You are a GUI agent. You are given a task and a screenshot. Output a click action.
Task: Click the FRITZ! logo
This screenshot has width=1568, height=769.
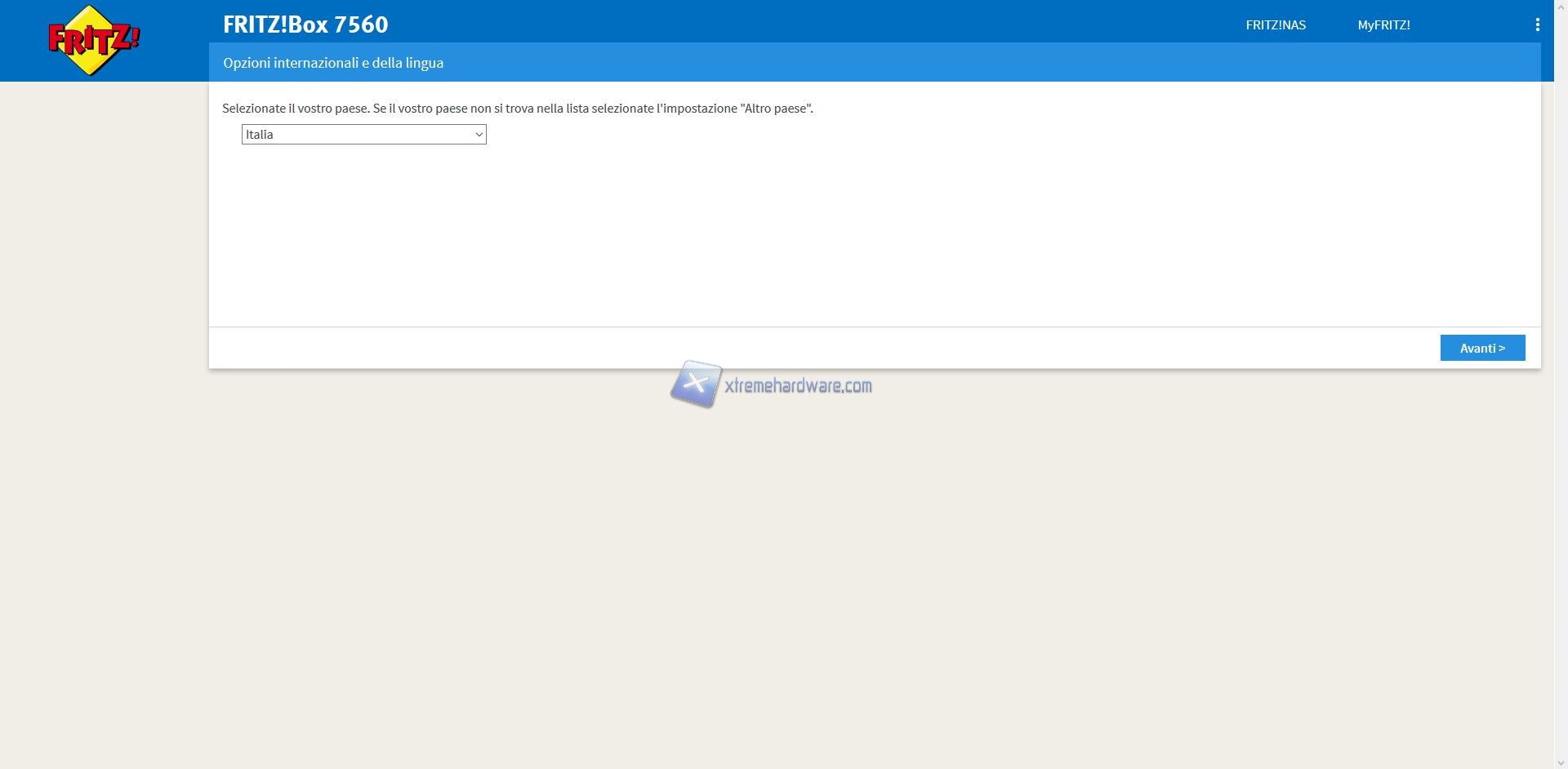[x=94, y=41]
